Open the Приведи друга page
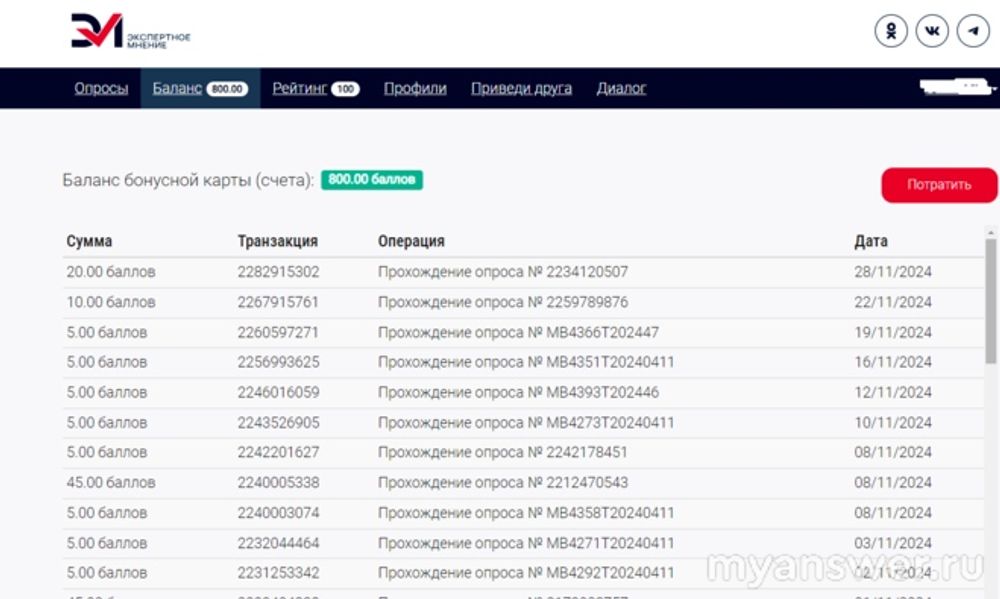Viewport: 1000px width, 599px height. [521, 88]
